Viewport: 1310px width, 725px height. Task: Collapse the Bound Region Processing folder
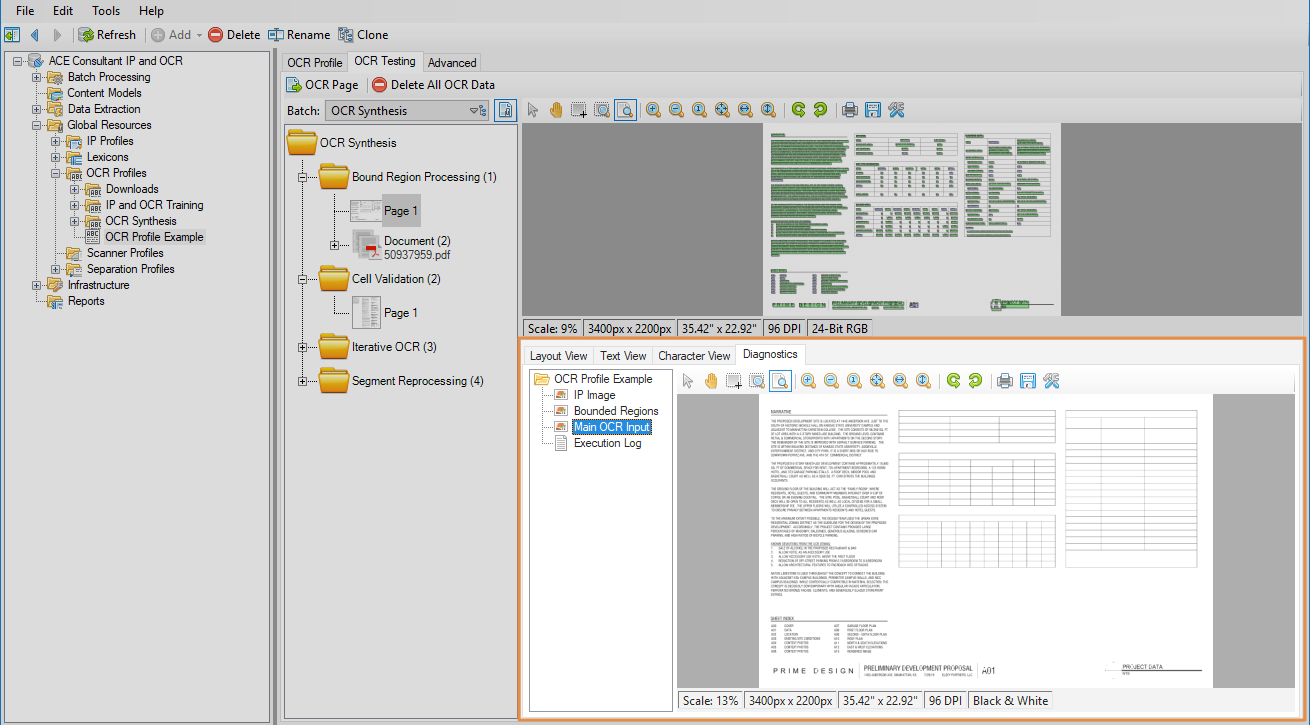[303, 177]
